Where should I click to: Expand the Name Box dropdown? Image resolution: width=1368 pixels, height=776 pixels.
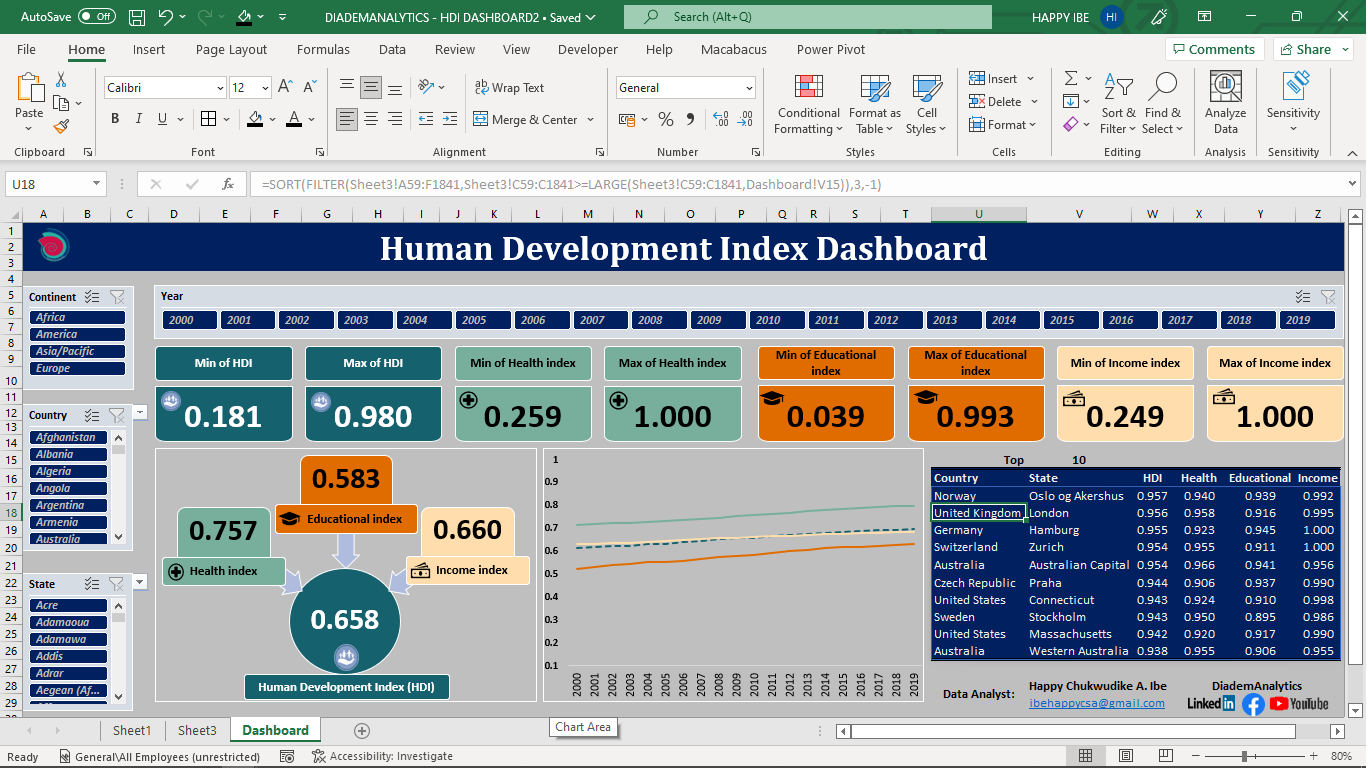click(x=96, y=184)
